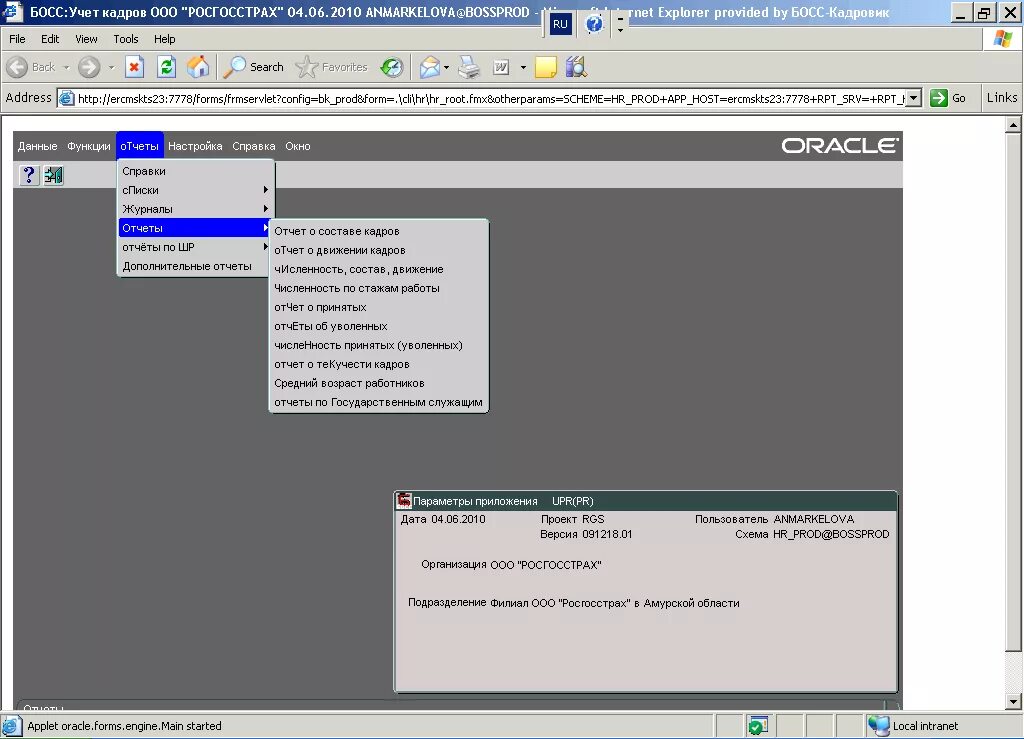Click the Local intranet zone icon

pos(878,725)
